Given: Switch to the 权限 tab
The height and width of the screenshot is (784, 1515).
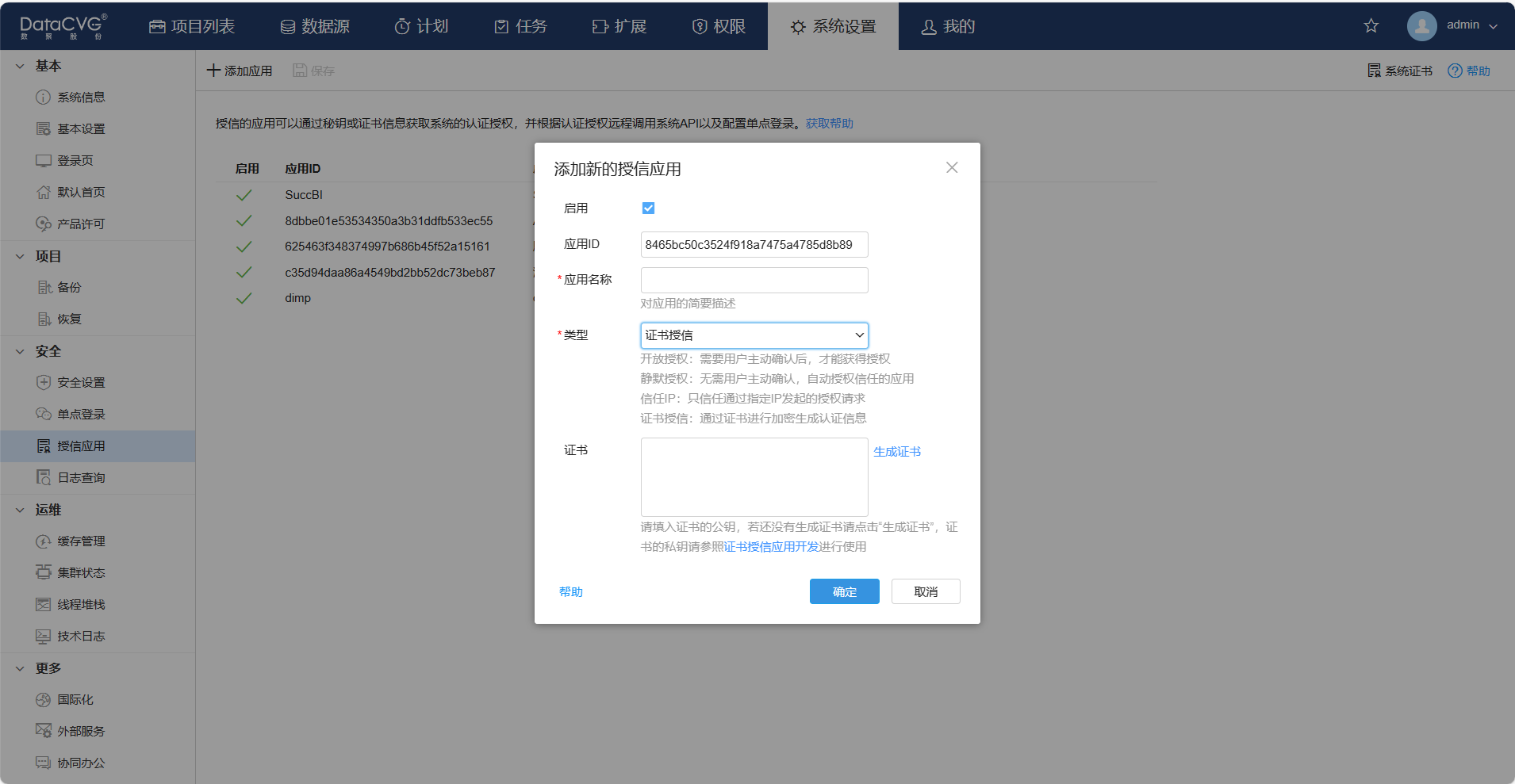Looking at the screenshot, I should 719,26.
